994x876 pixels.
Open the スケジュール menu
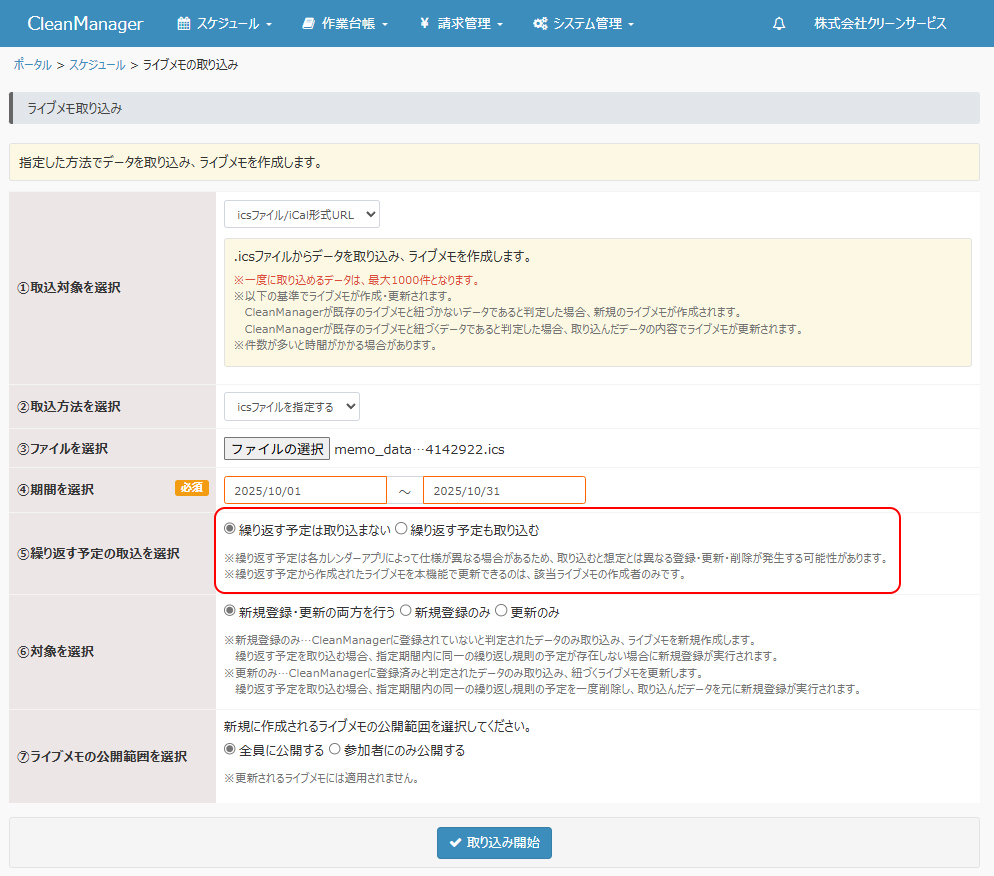[x=225, y=23]
